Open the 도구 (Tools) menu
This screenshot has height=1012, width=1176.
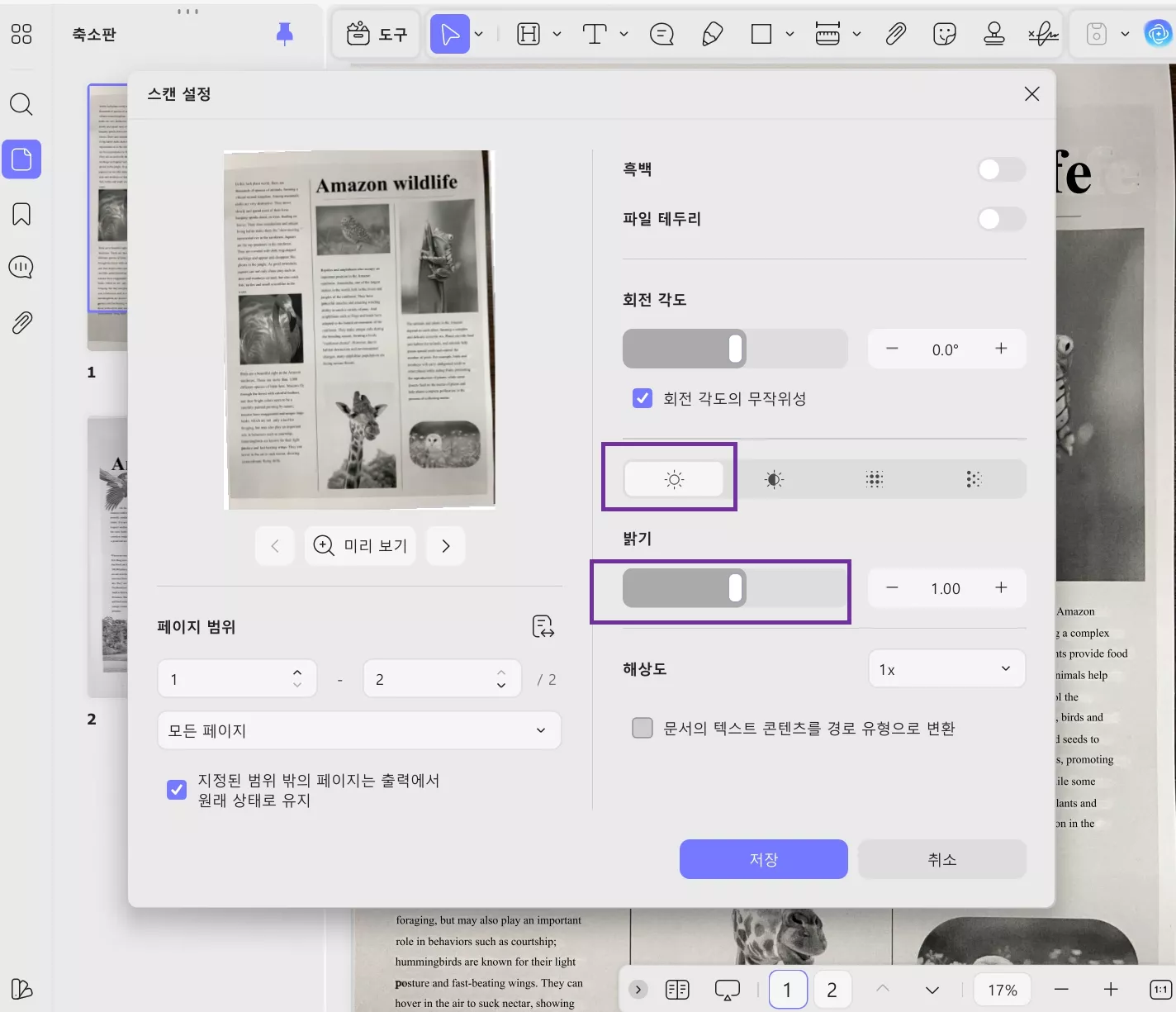pyautogui.click(x=377, y=33)
